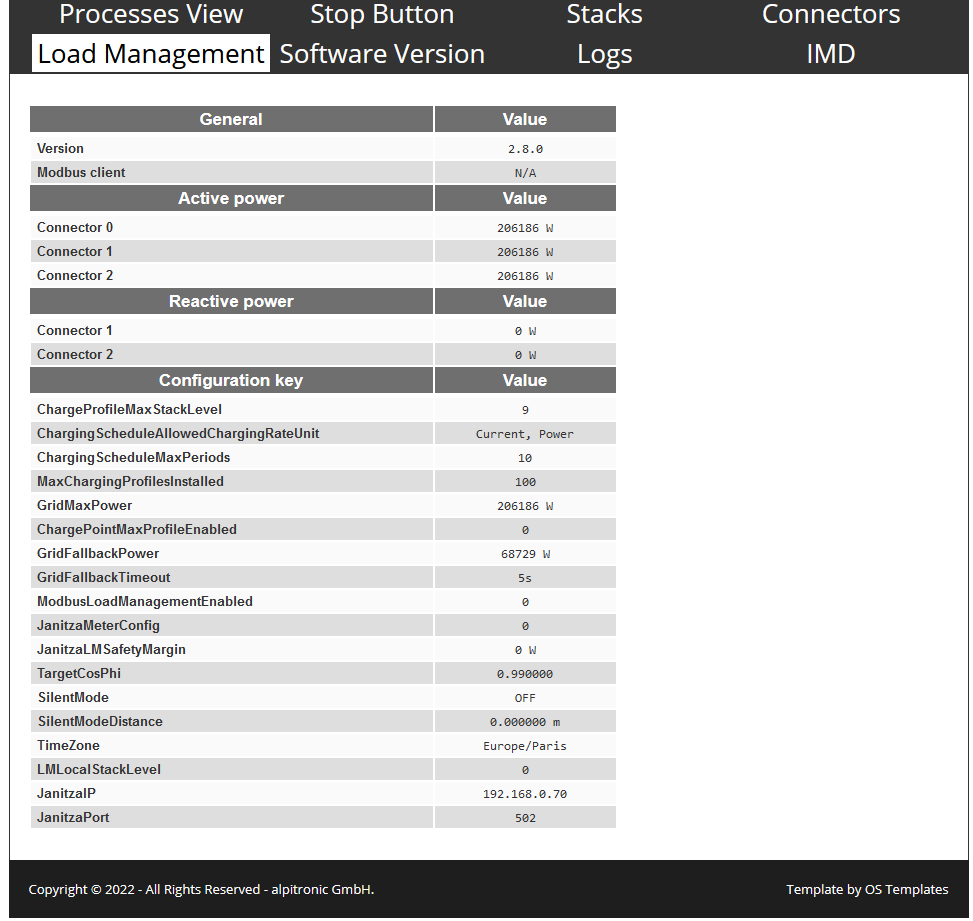Open the Connectors navigation tab
Image resolution: width=973 pixels, height=921 pixels.
coord(830,15)
